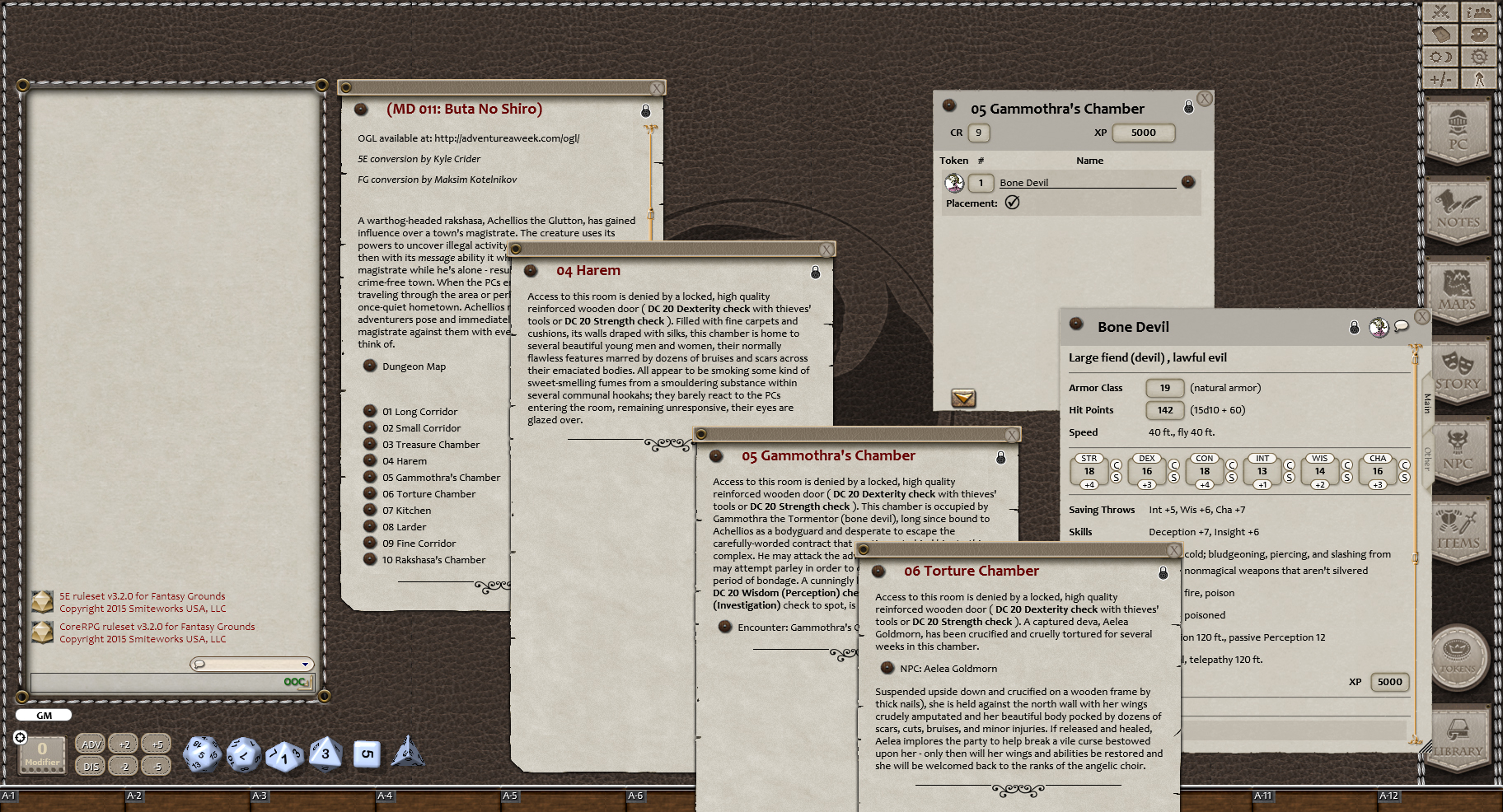Open the calendar icon in the top toolbar
The height and width of the screenshot is (812, 1503).
(1440, 35)
